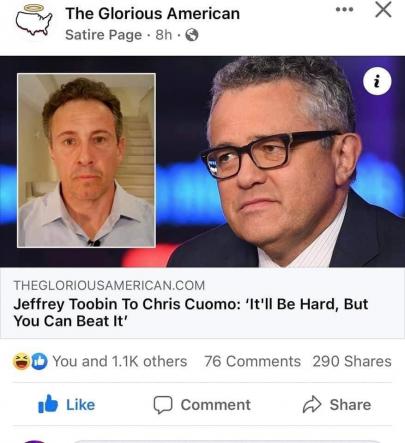Tap the speech bubble Comment icon
This screenshot has height=443, width=405.
tap(163, 405)
